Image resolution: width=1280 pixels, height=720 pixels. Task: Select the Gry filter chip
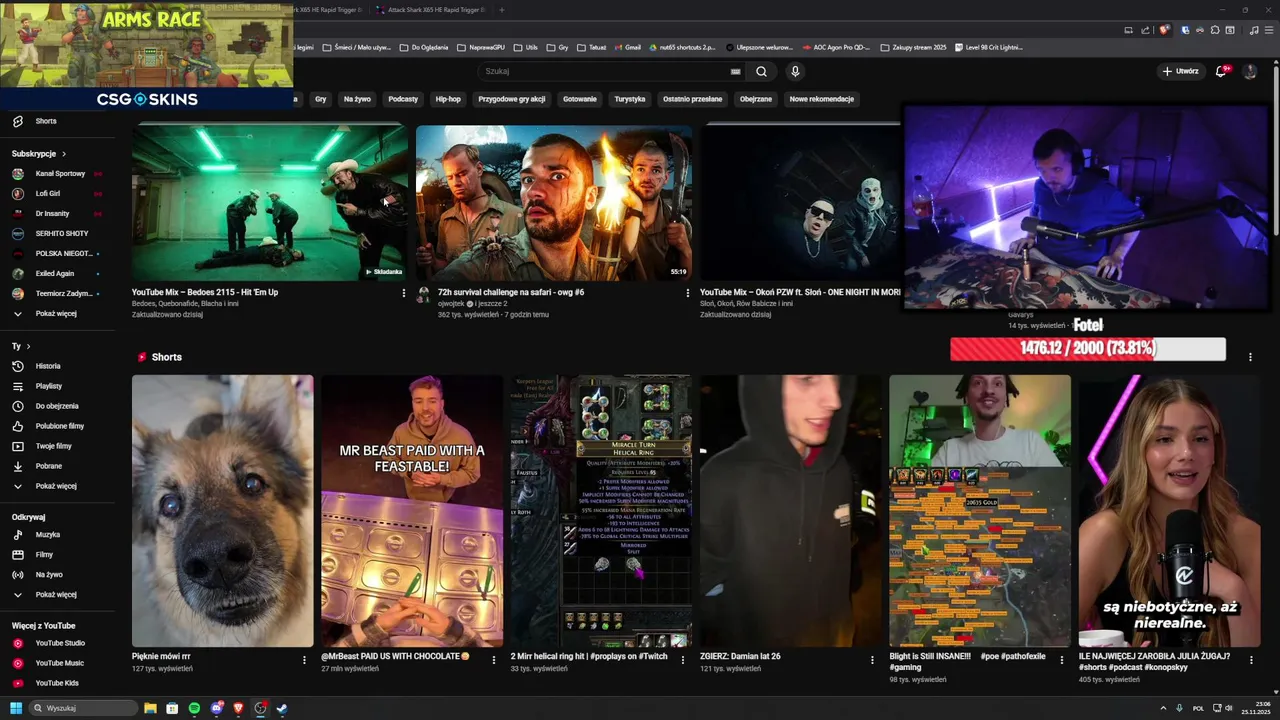point(320,99)
